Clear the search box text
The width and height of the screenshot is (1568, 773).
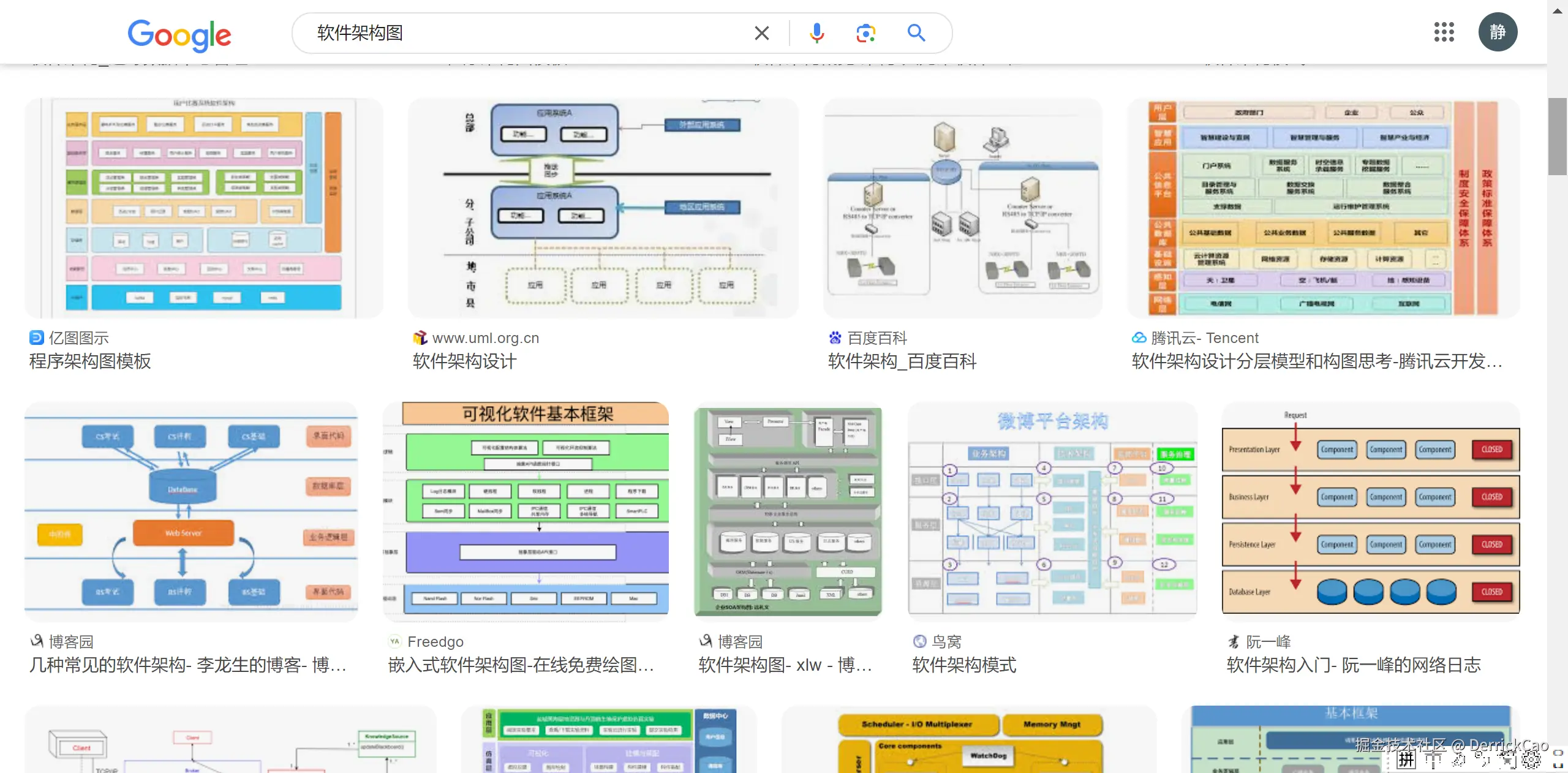pyautogui.click(x=761, y=33)
